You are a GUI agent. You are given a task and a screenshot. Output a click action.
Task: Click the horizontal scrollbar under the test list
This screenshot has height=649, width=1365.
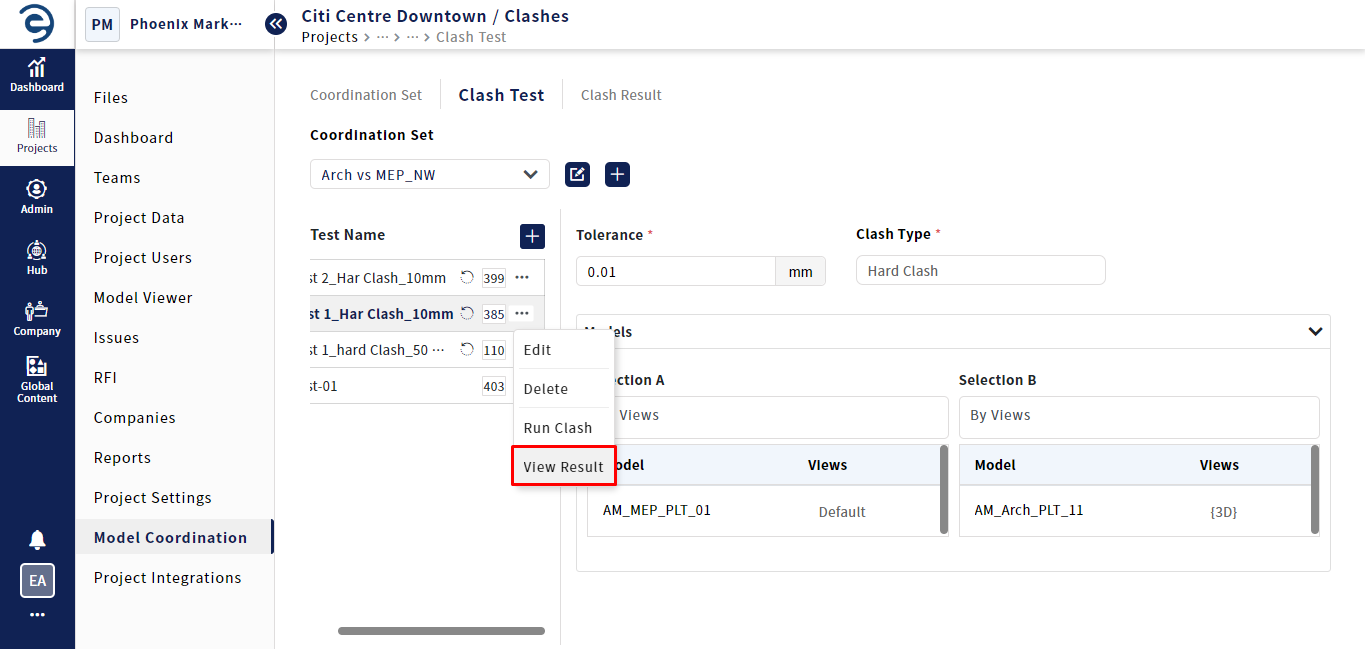[441, 631]
